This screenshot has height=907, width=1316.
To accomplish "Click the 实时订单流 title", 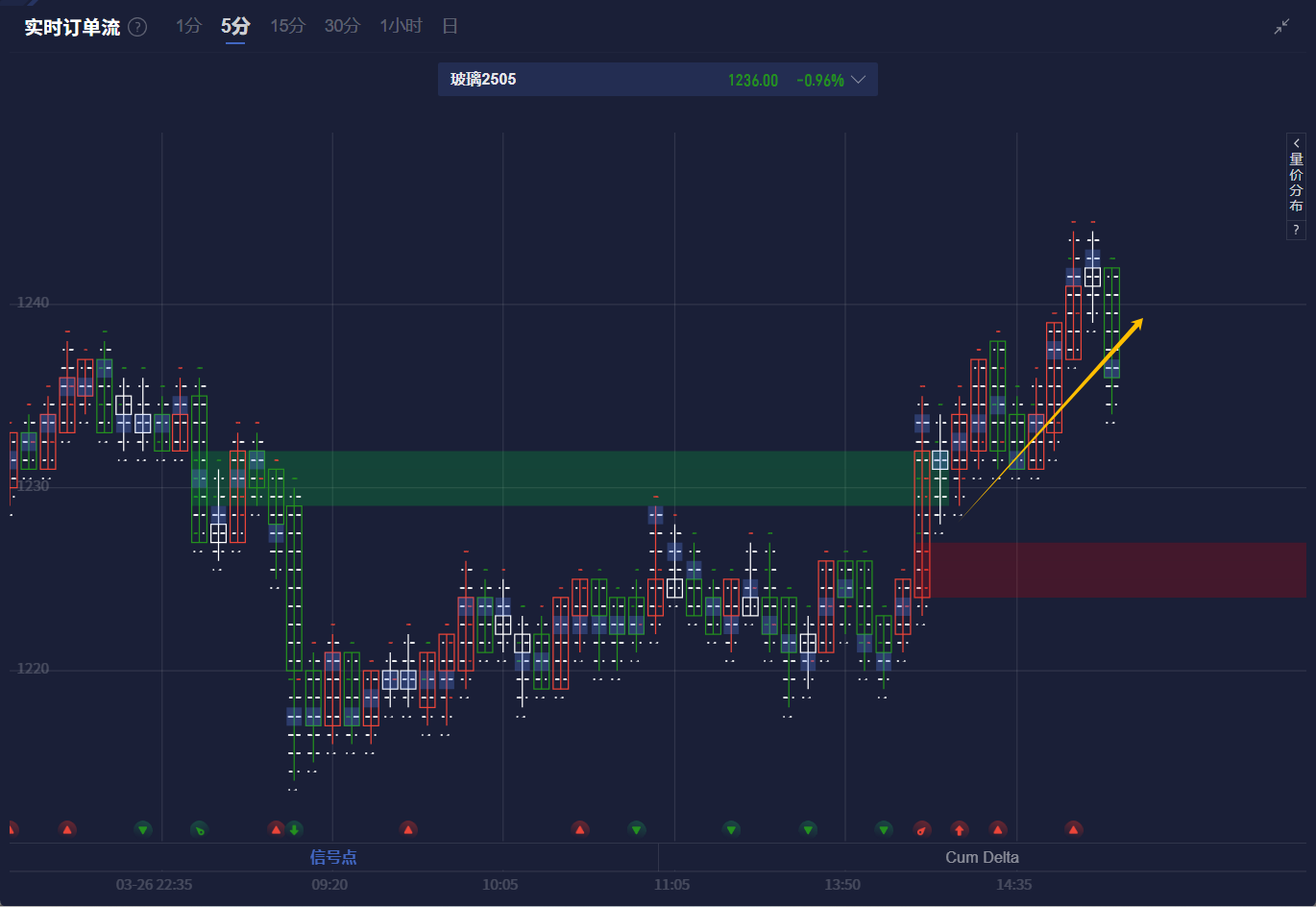I will pyautogui.click(x=72, y=27).
